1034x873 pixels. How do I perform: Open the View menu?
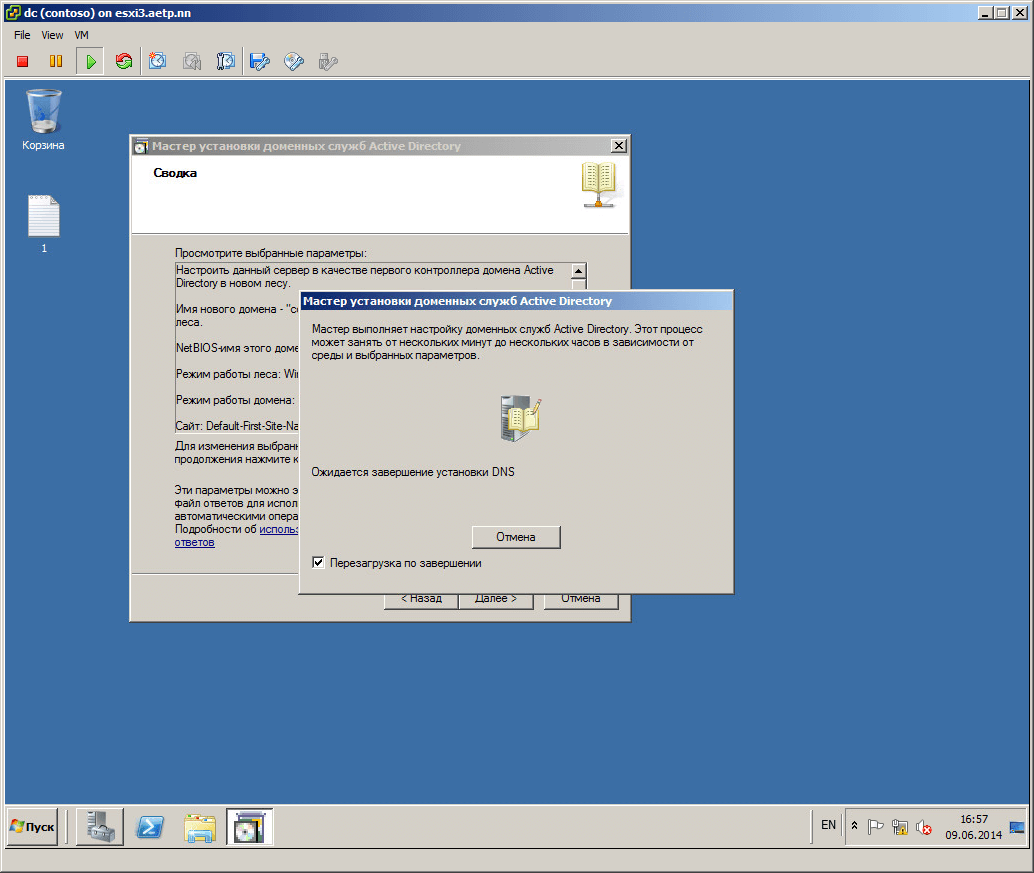[x=52, y=35]
